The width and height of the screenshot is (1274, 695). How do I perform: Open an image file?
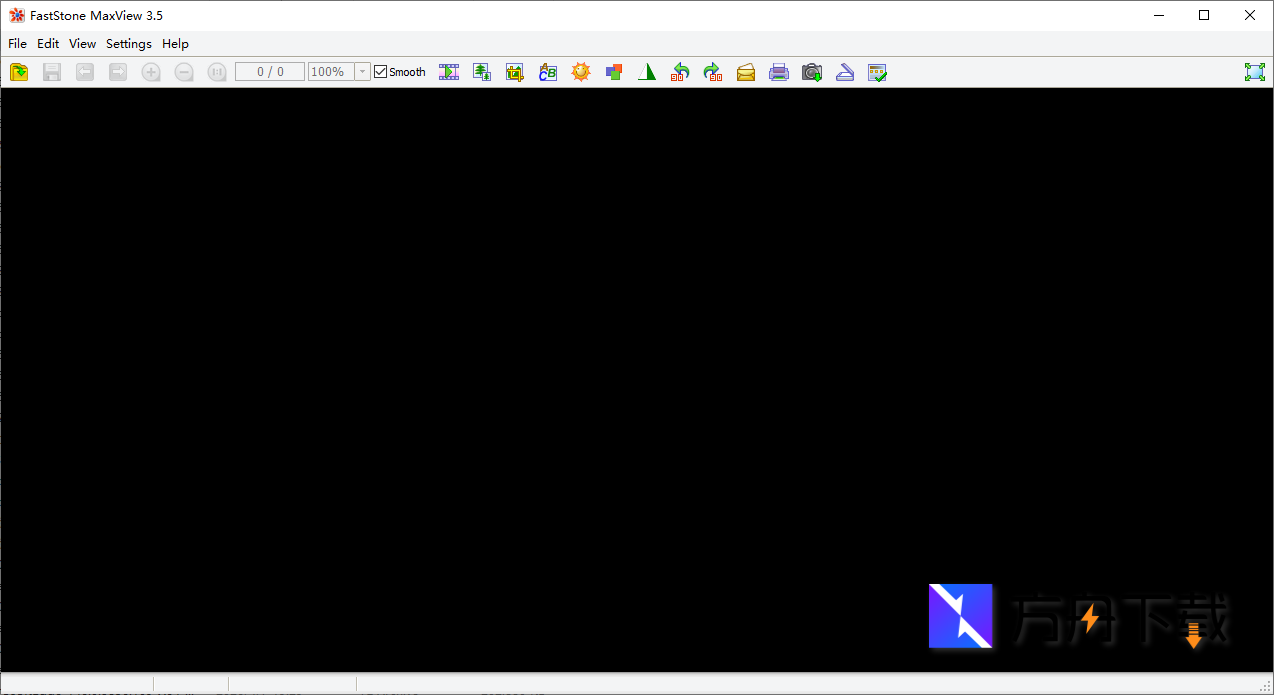tap(18, 71)
